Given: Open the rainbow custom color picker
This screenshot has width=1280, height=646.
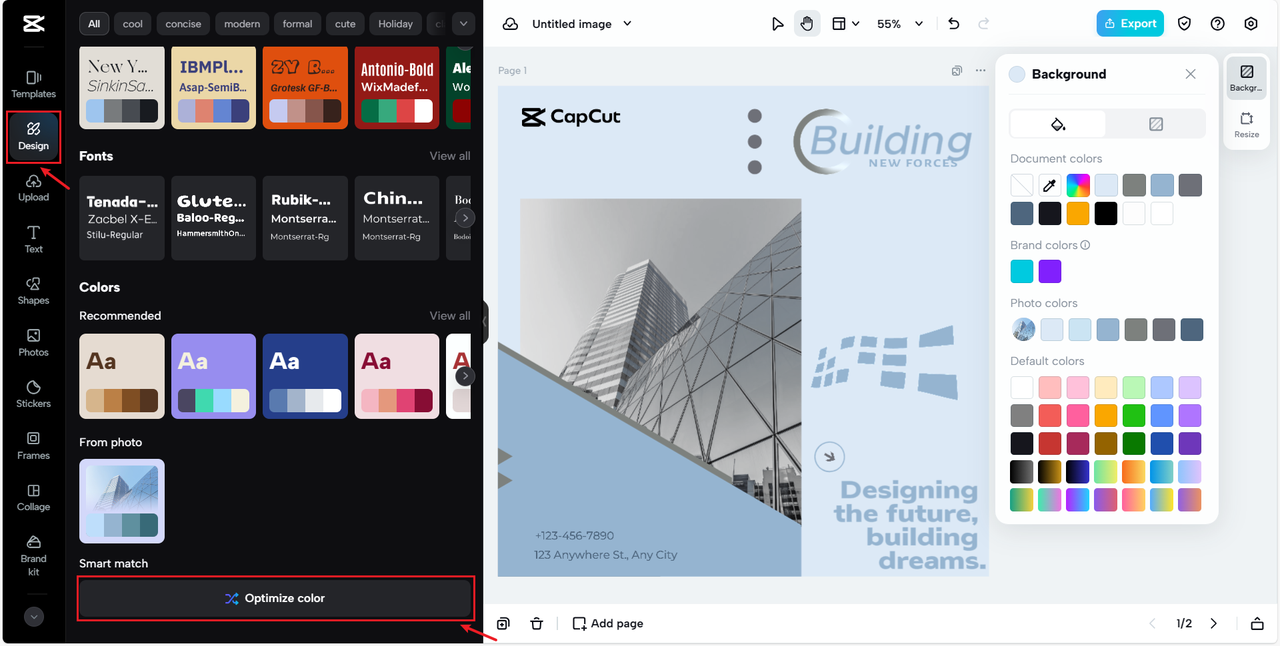Looking at the screenshot, I should tap(1077, 185).
